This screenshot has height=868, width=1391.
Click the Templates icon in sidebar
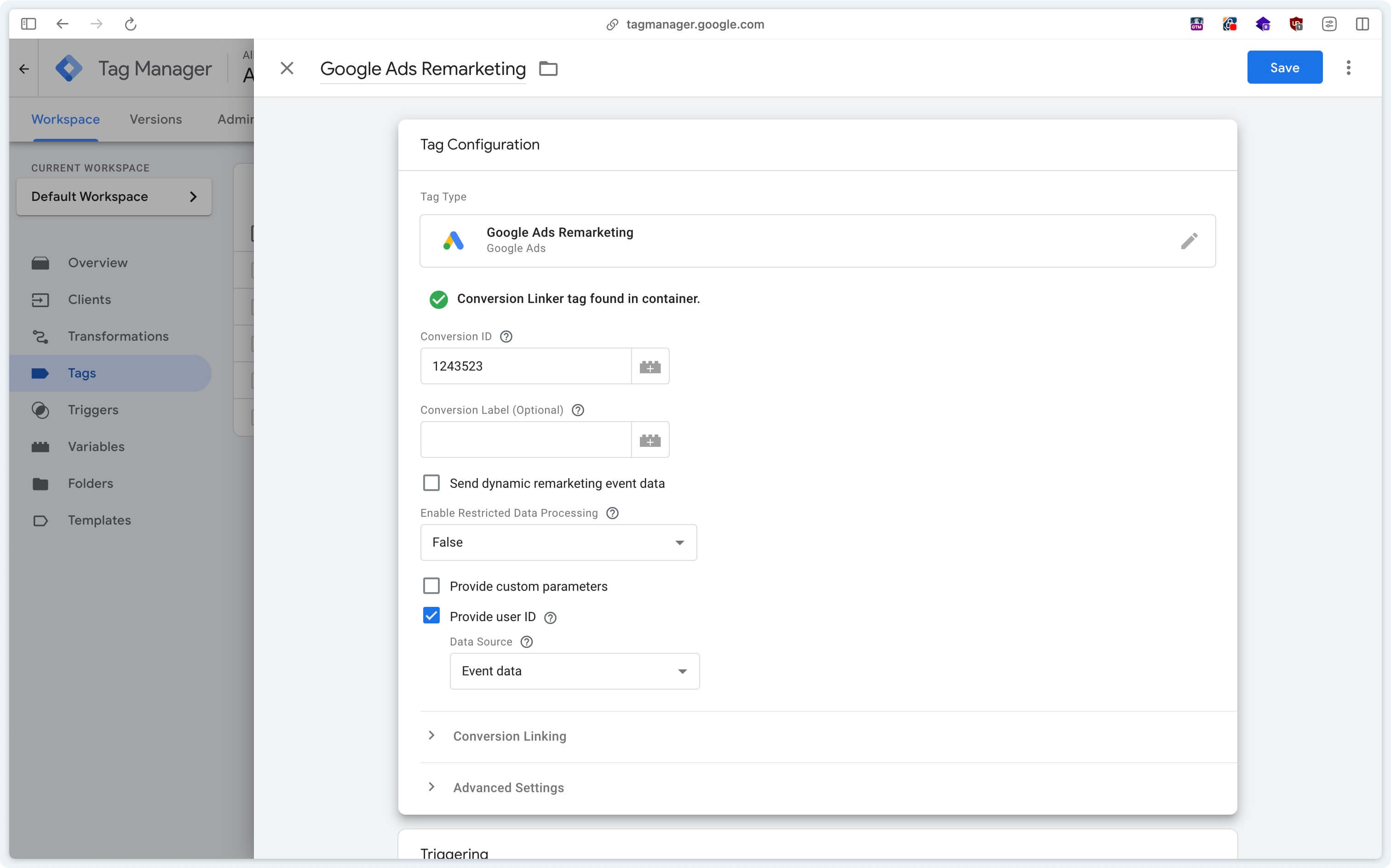(40, 520)
